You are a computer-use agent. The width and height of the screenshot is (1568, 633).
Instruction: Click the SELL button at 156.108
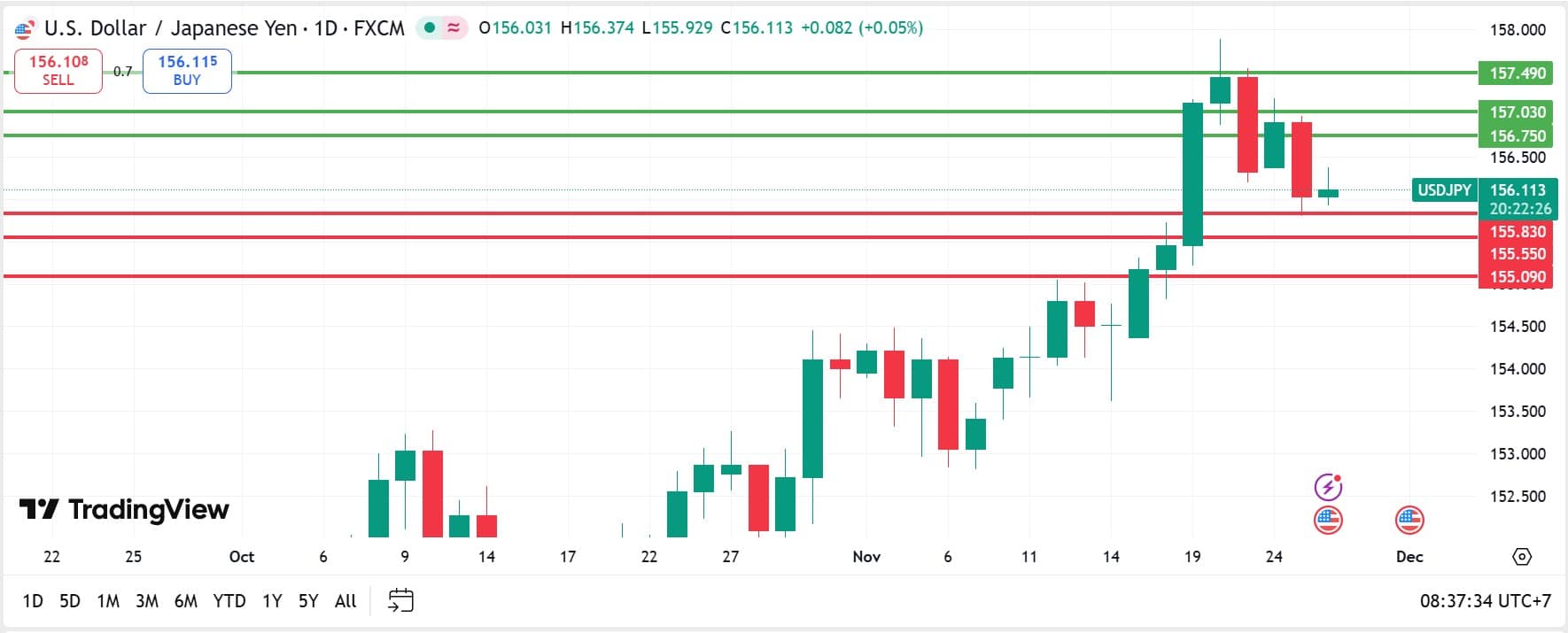tap(58, 71)
